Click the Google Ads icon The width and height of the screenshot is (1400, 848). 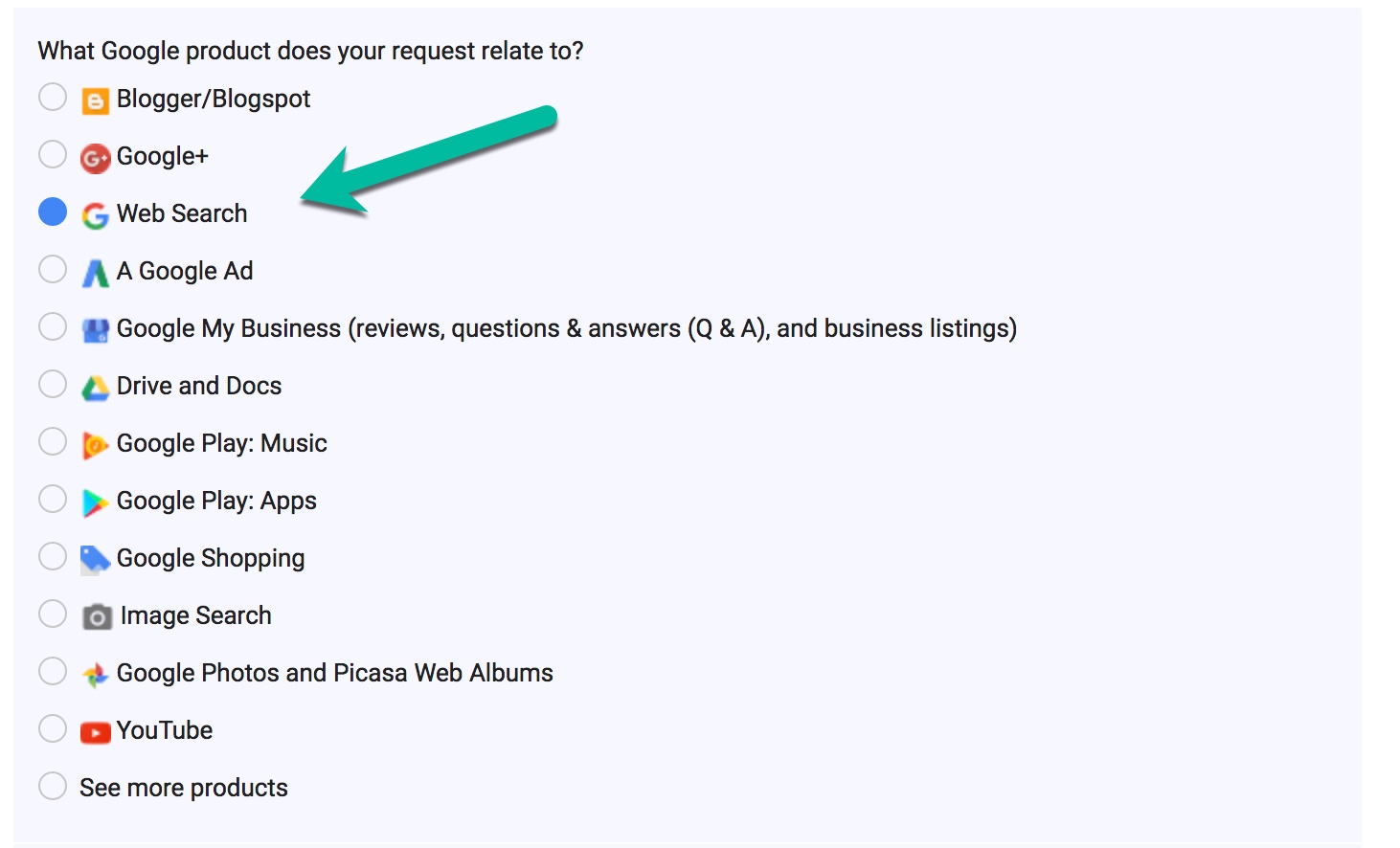pyautogui.click(x=94, y=271)
